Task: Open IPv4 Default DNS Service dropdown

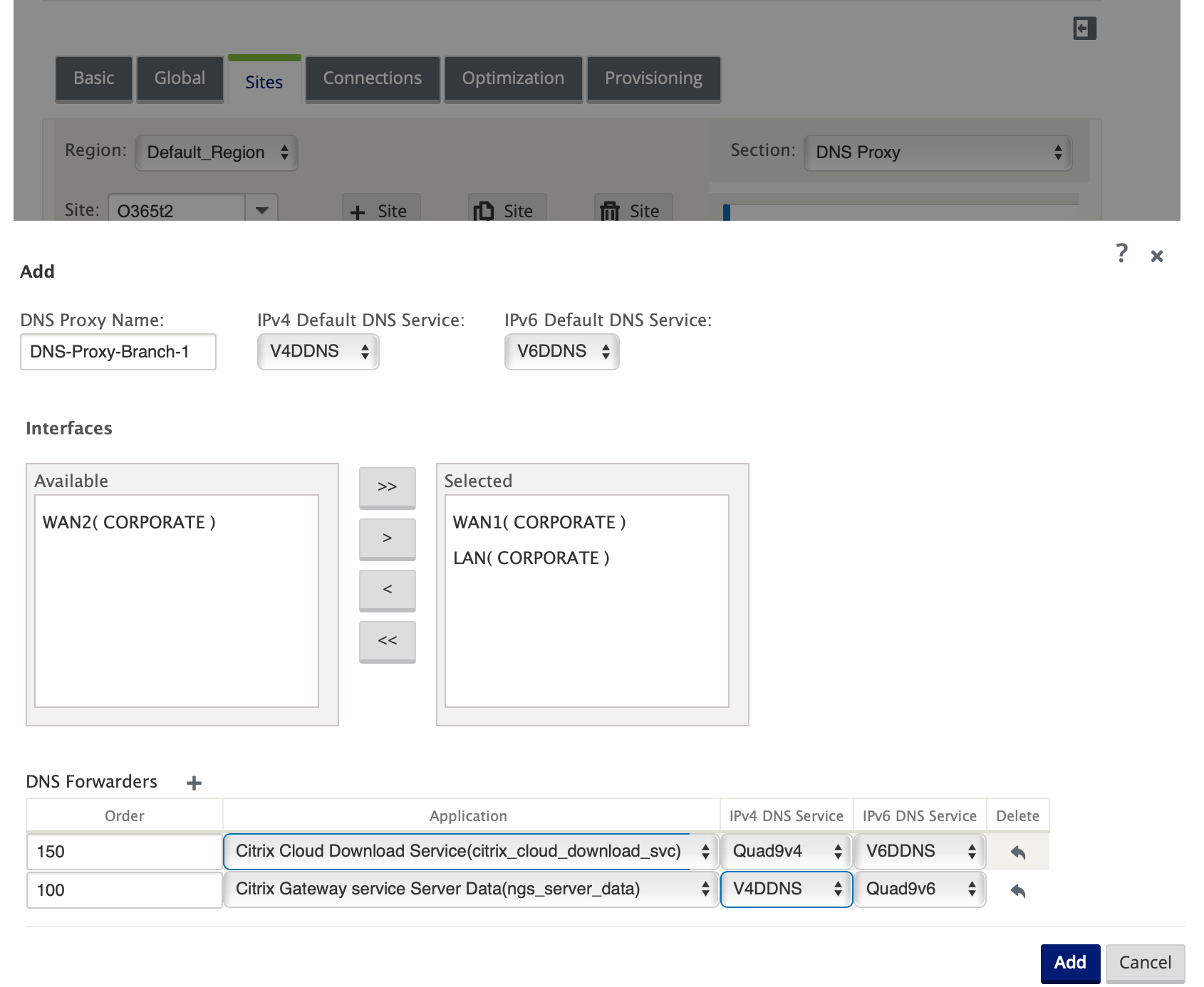Action: (x=318, y=352)
